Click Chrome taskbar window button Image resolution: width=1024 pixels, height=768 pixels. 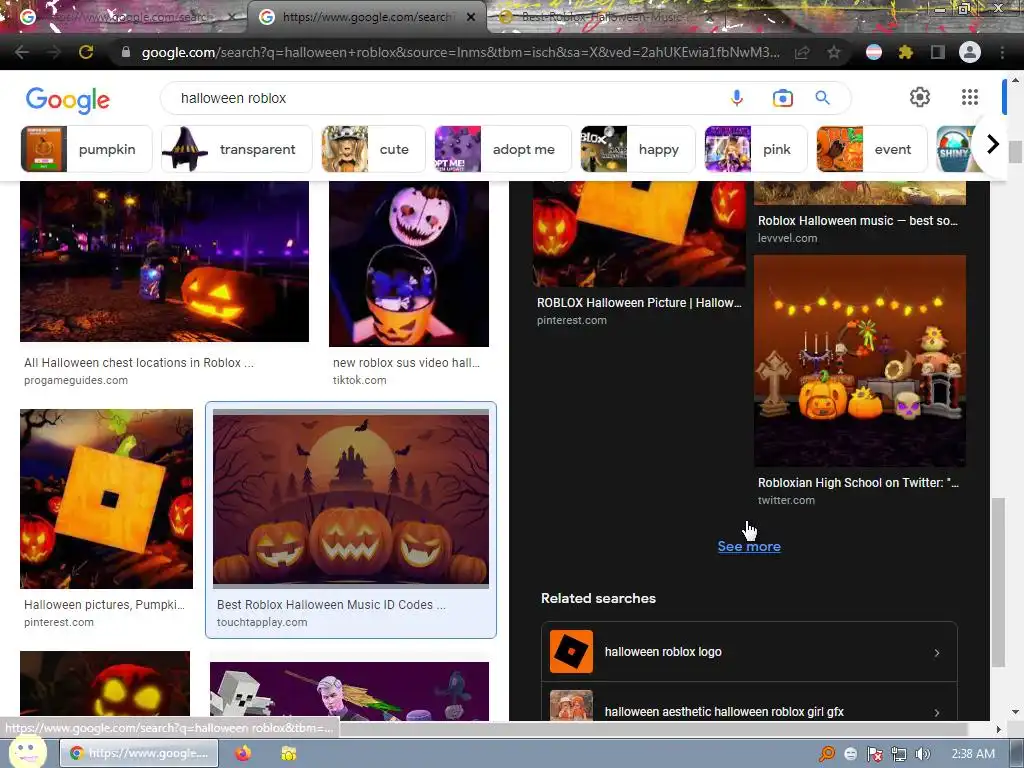[x=140, y=753]
